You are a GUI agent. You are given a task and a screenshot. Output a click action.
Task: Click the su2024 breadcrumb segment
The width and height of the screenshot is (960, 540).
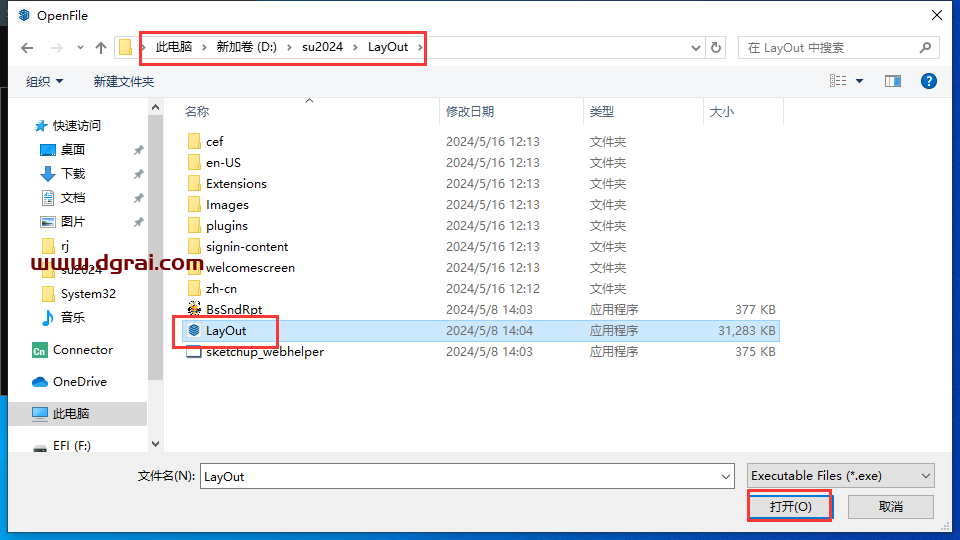tap(322, 47)
